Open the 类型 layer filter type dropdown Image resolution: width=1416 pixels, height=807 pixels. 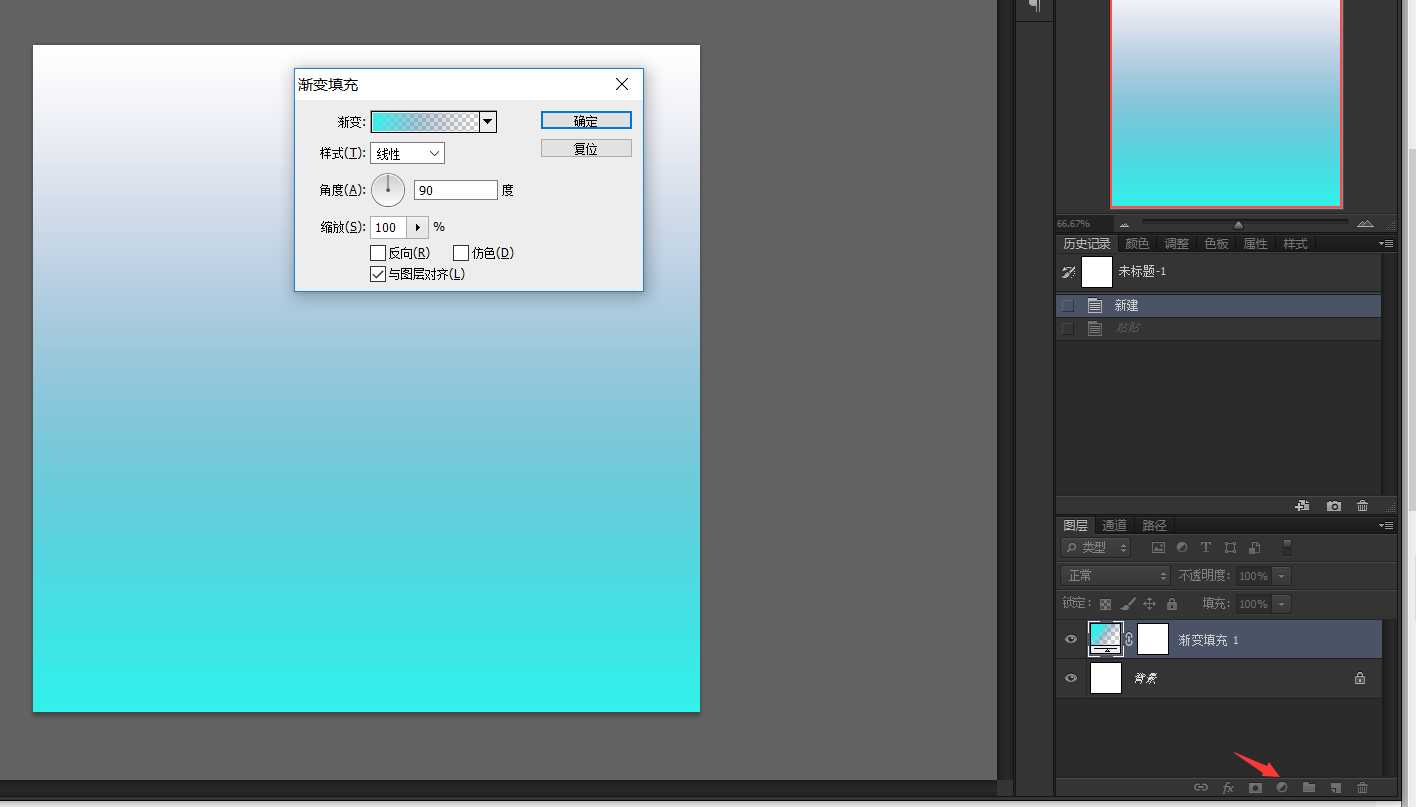(1096, 547)
